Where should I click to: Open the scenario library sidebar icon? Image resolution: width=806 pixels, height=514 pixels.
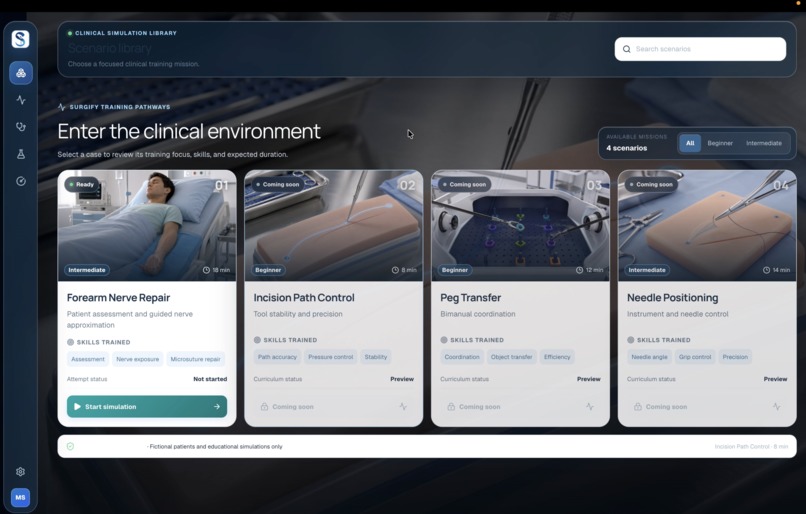21,72
